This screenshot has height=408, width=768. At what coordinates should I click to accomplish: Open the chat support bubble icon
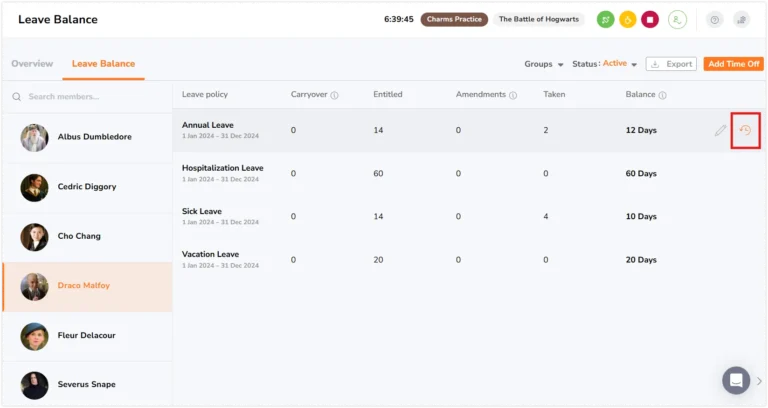click(736, 380)
